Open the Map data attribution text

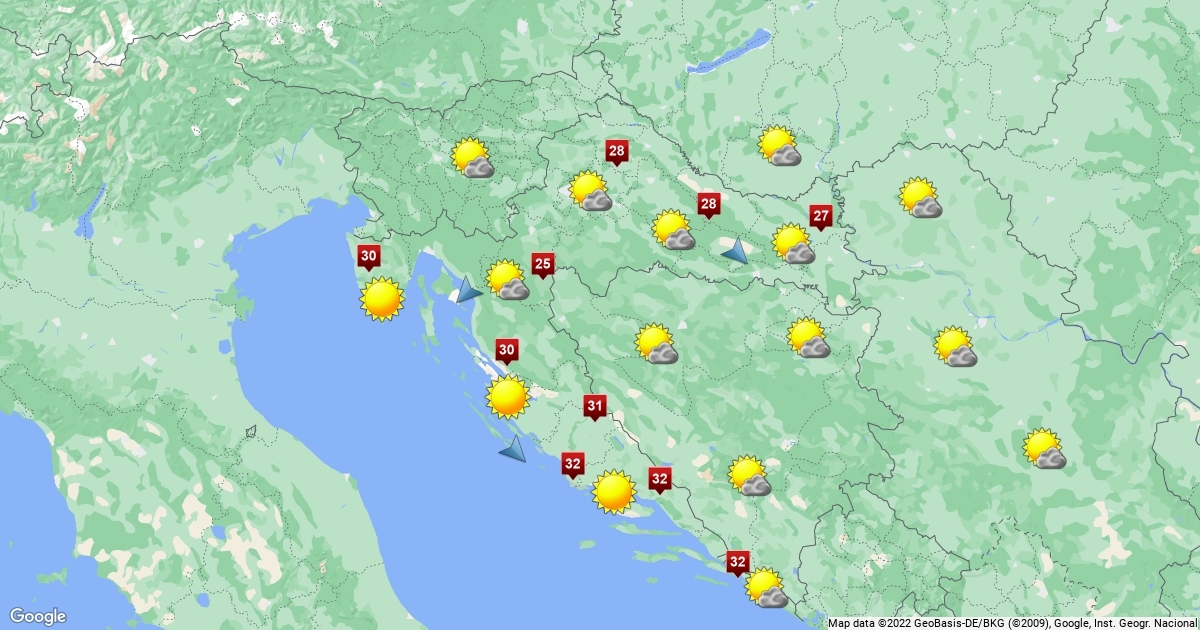[x=1012, y=622]
